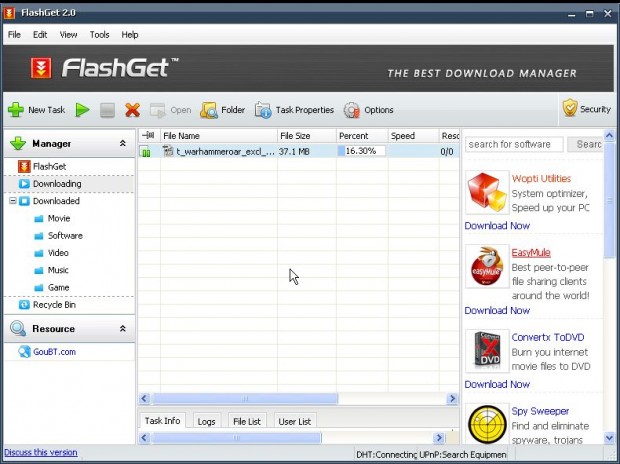Viewport: 620px width, 464px height.
Task: Click the ads panel scroll down arrow
Action: pos(609,437)
